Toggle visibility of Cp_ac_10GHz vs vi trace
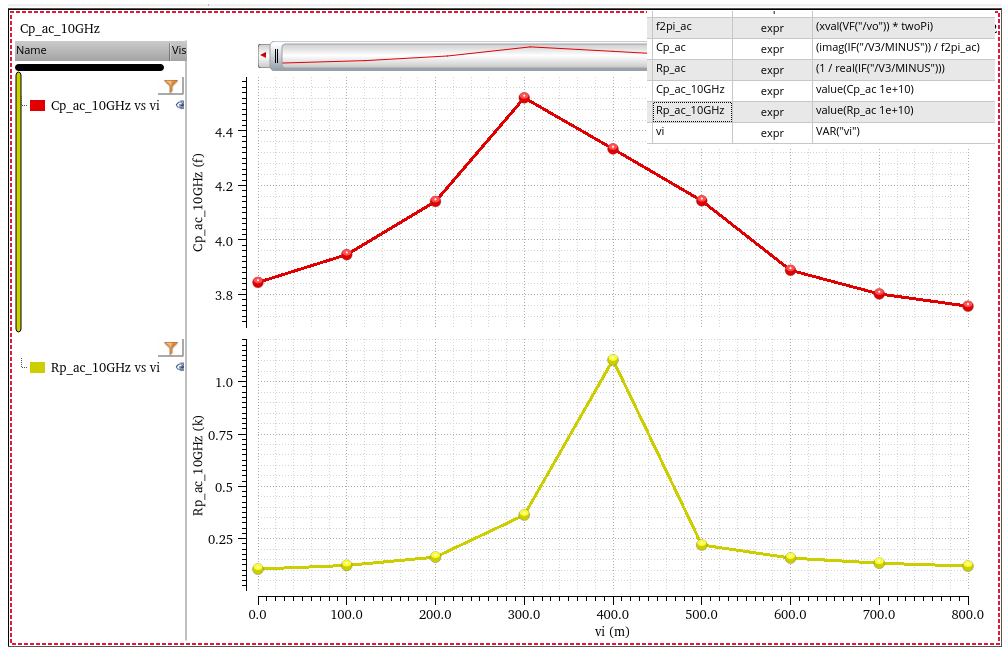This screenshot has height=650, width=1005. pos(181,105)
